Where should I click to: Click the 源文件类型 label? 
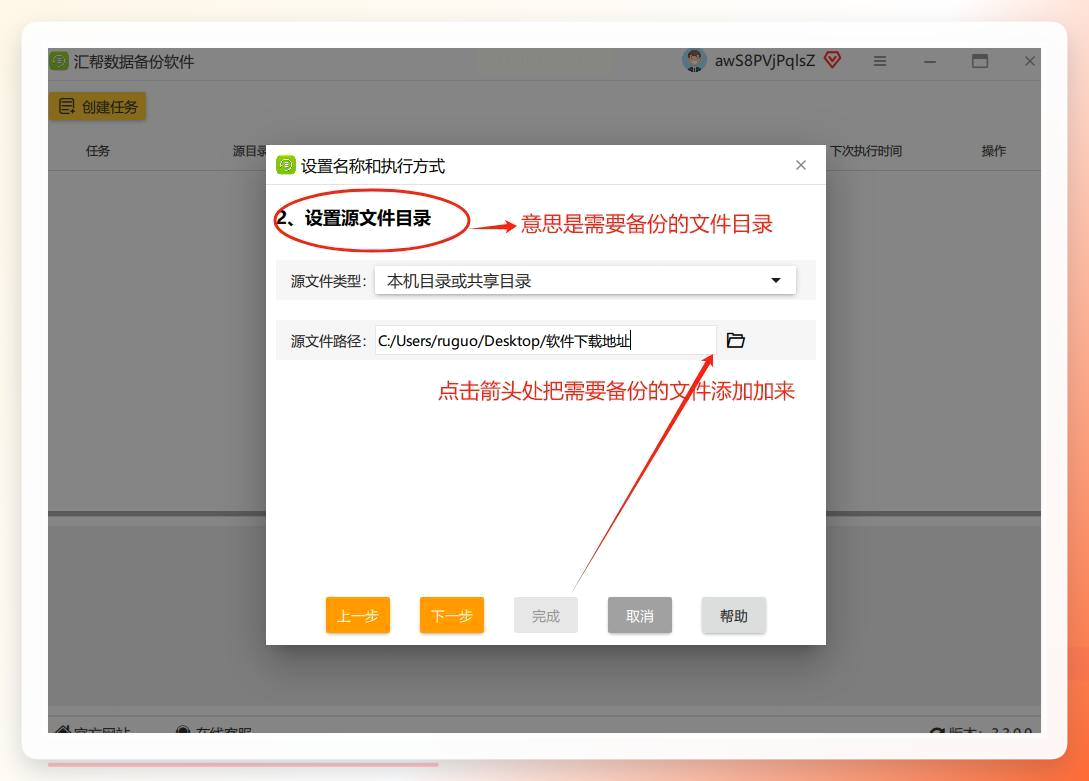click(x=328, y=281)
